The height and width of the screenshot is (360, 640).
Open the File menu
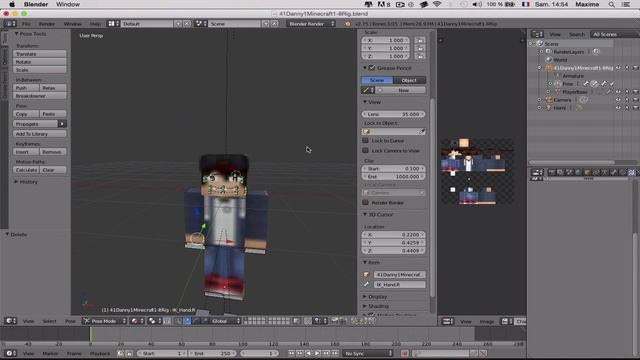tap(26, 24)
